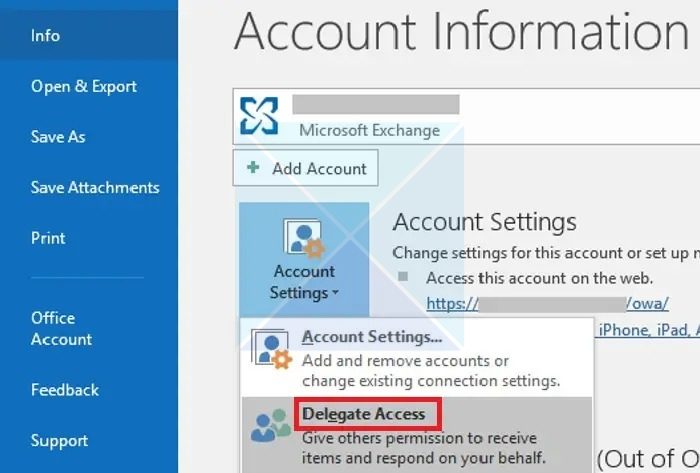Click the iPhone, iPad link
The image size is (700, 473).
pos(649,330)
